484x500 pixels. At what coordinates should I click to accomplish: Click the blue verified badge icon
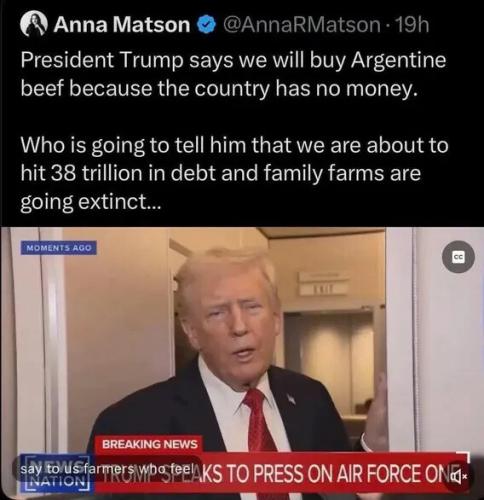[x=207, y=24]
